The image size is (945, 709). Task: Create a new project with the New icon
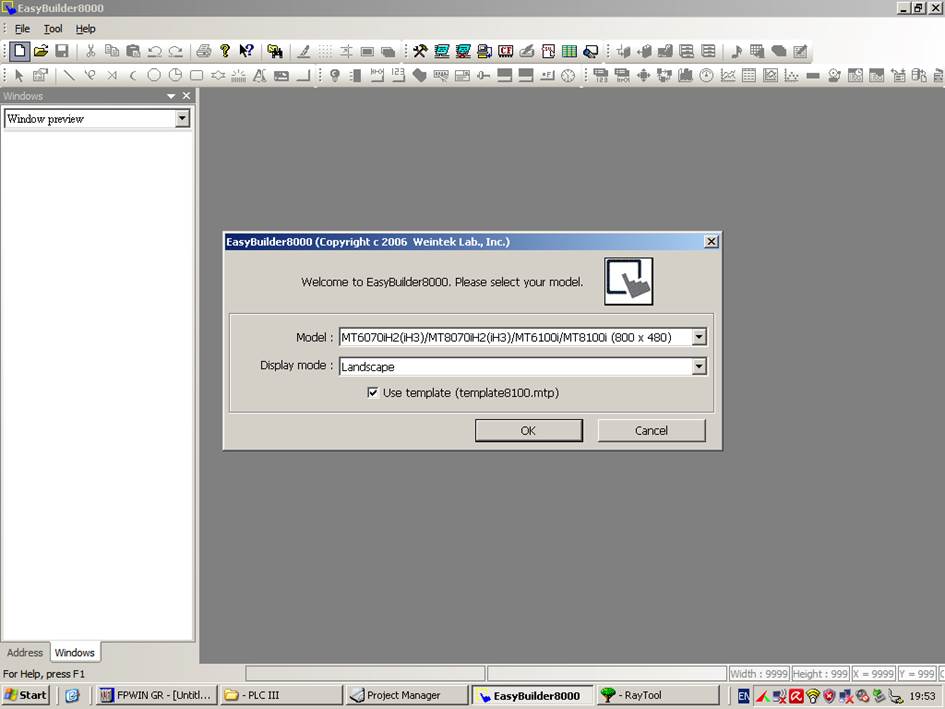click(18, 51)
